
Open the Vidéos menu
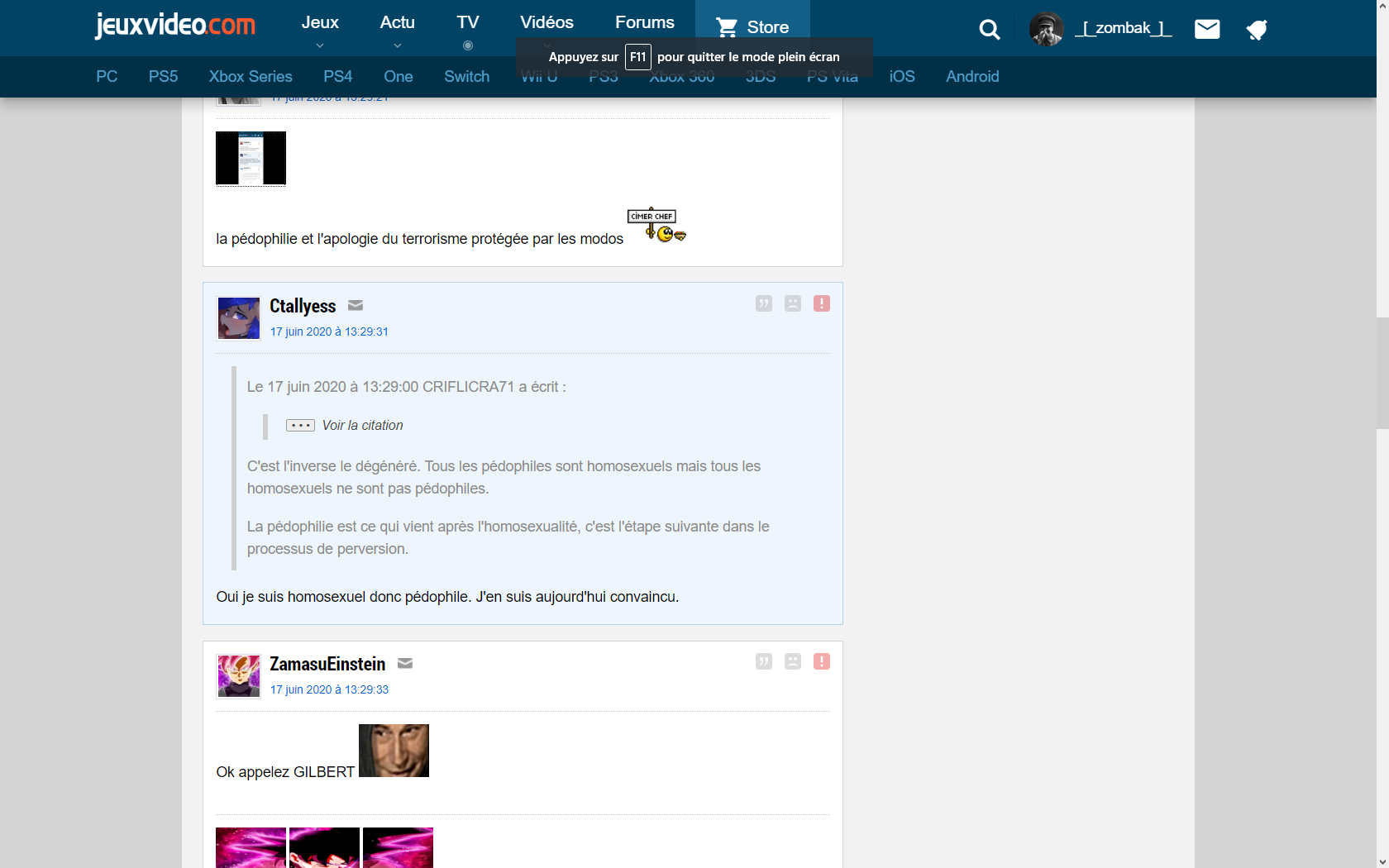[x=547, y=22]
